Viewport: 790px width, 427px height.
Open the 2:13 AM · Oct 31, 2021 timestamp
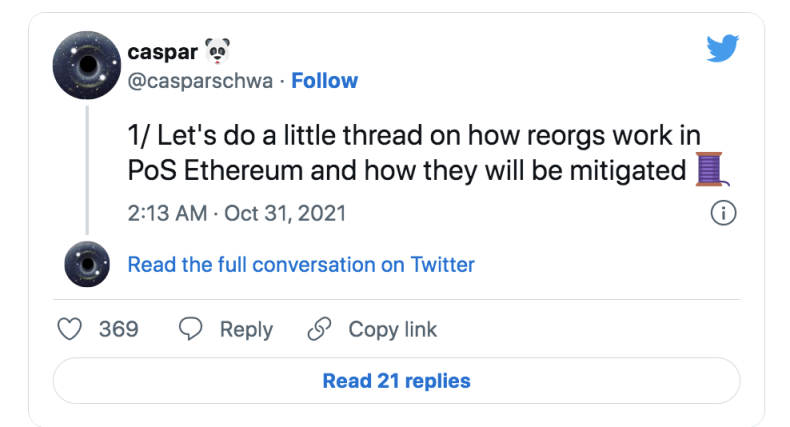click(x=236, y=214)
